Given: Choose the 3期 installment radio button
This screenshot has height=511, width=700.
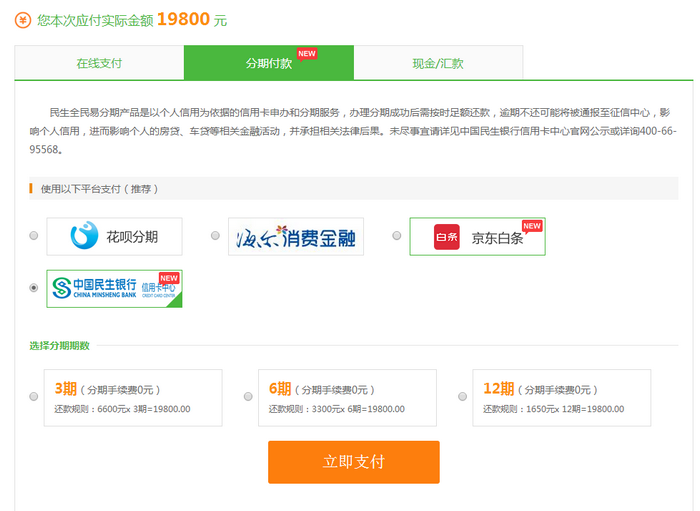Looking at the screenshot, I should 34,397.
